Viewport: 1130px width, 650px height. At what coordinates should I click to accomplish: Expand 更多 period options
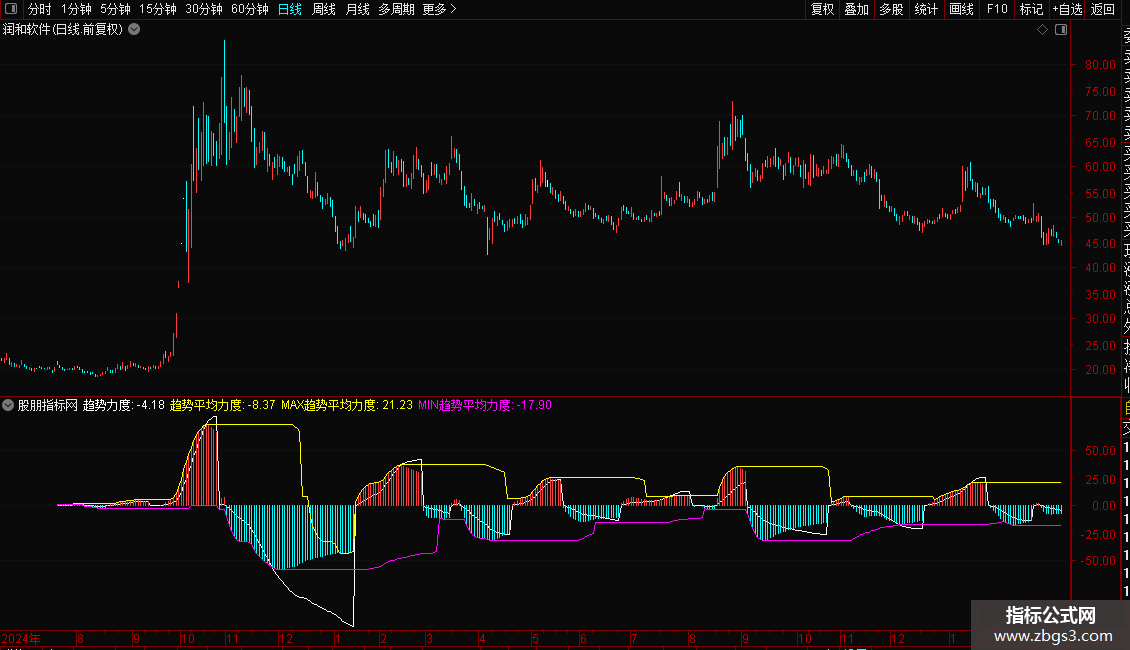point(439,9)
